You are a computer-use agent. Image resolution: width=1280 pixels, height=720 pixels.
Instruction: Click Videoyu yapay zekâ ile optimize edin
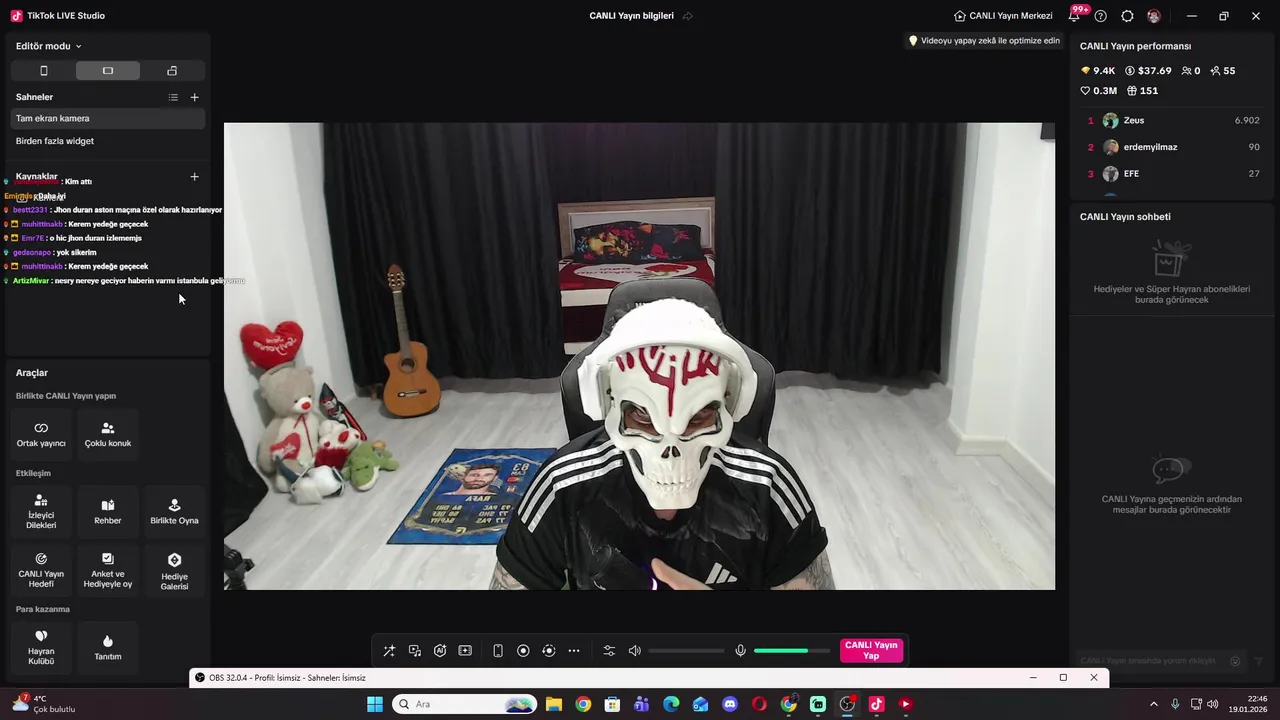coord(984,41)
